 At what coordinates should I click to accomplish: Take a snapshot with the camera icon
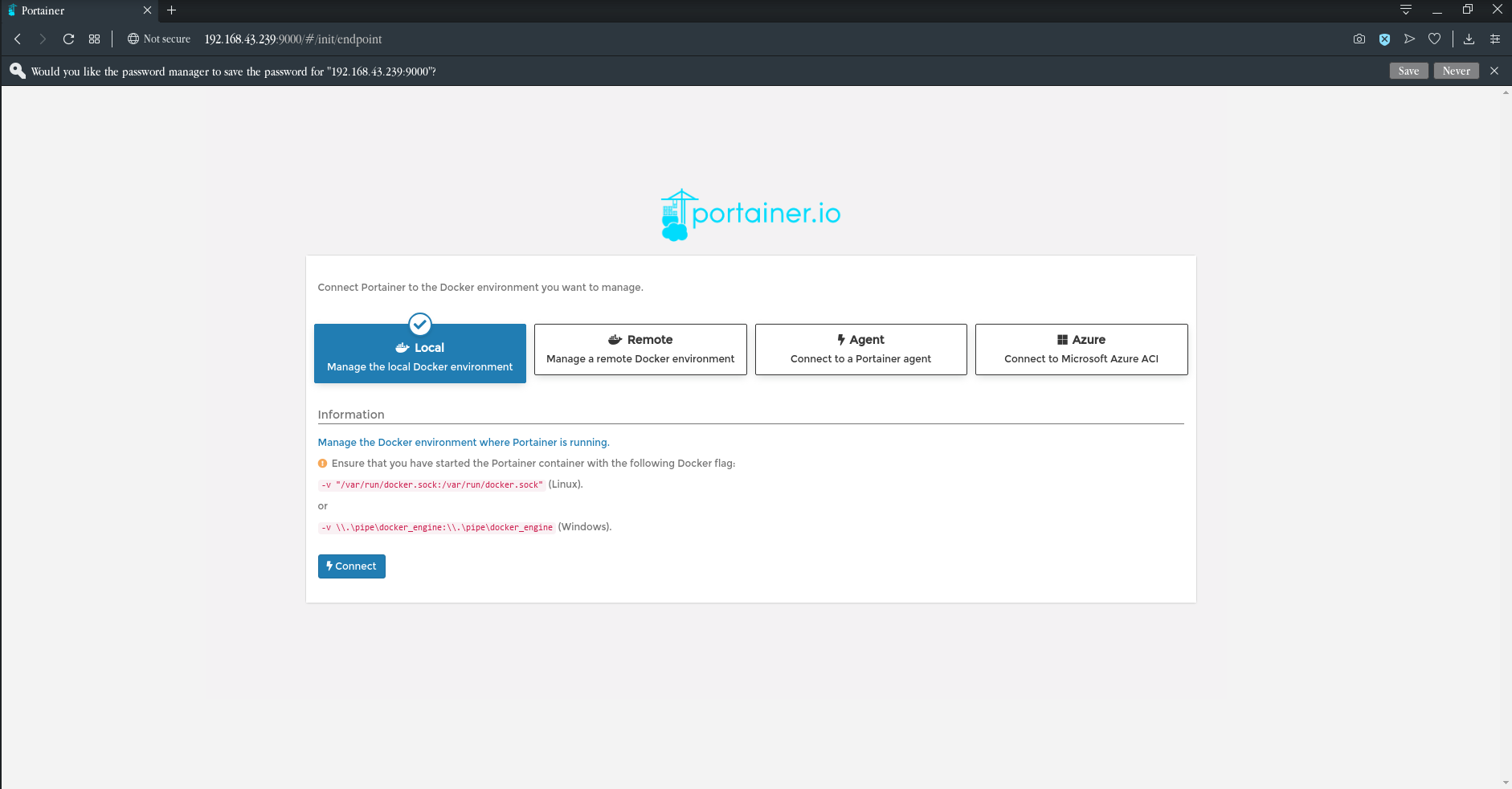pyautogui.click(x=1359, y=39)
